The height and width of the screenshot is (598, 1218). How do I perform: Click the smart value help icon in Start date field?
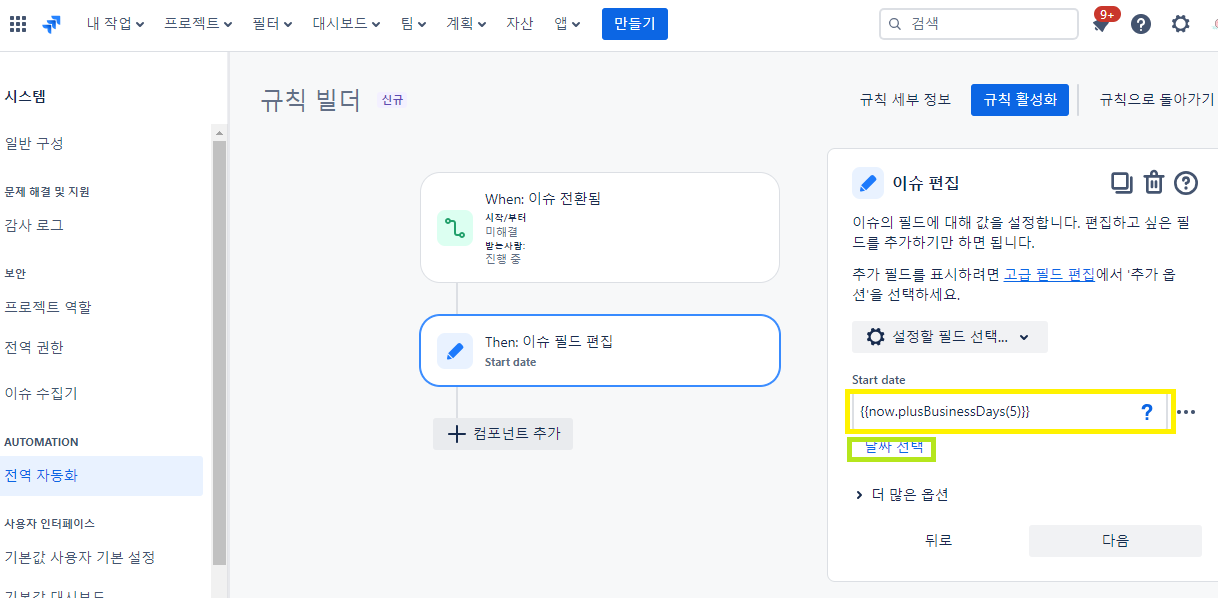coord(1147,412)
